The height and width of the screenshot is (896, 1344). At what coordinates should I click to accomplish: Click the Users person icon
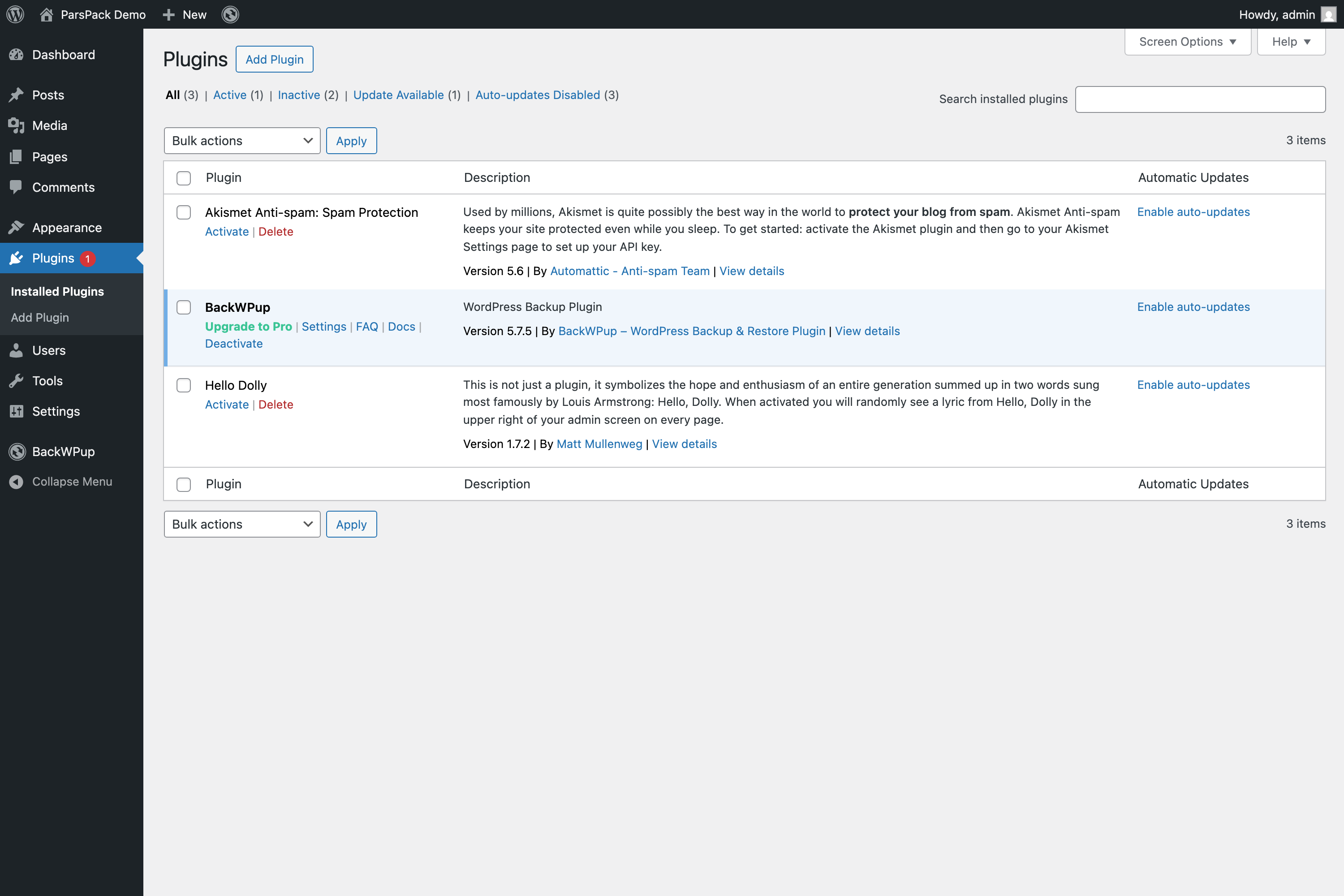click(16, 350)
